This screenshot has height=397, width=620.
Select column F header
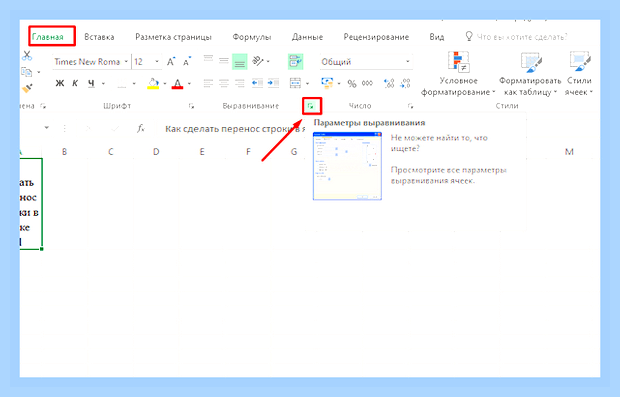point(248,152)
